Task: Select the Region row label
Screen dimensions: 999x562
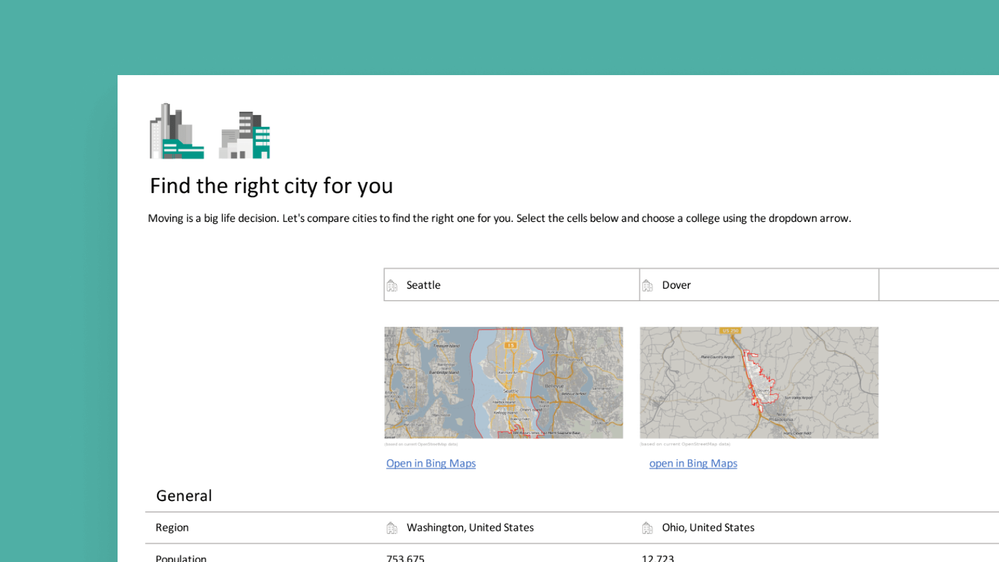Action: click(172, 528)
